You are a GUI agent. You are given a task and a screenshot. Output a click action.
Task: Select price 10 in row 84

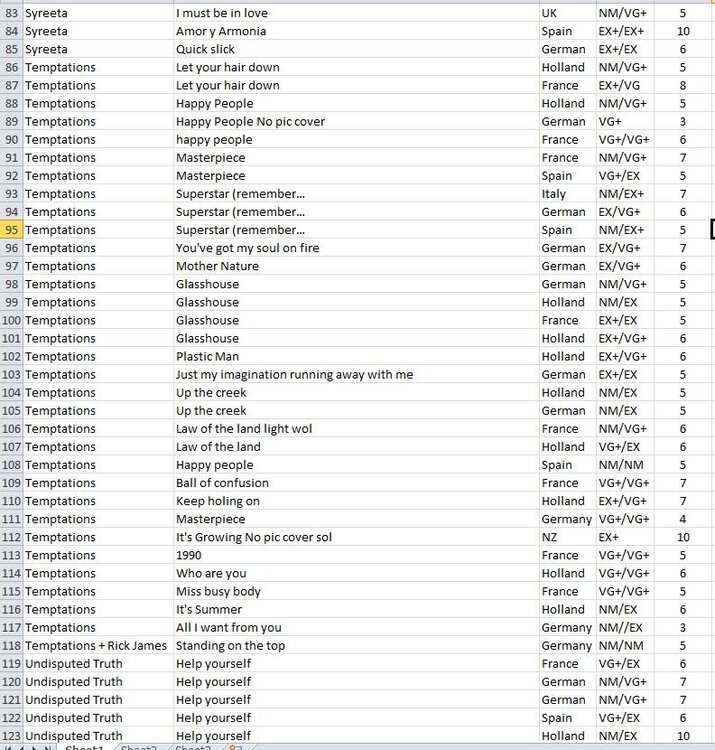683,31
